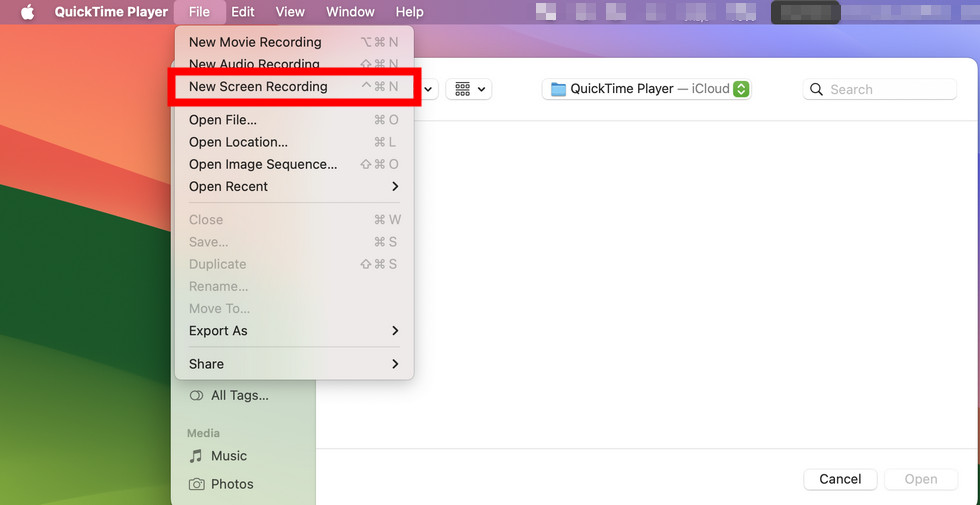The height and width of the screenshot is (505, 980).
Task: Click the Photos camera icon
Action: (x=196, y=484)
